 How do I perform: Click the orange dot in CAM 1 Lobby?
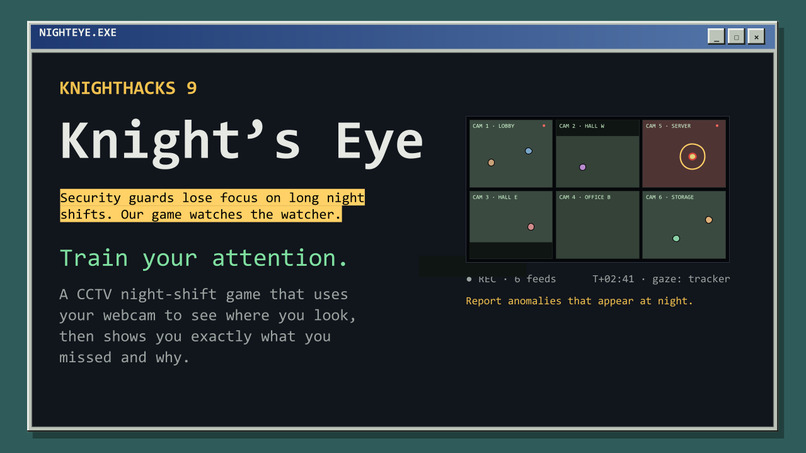[x=491, y=162]
